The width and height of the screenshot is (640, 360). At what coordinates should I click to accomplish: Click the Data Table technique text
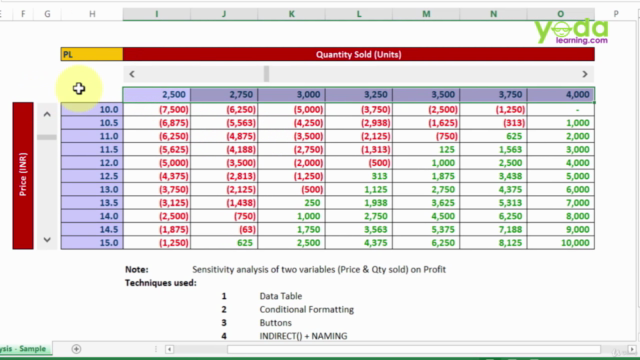[281, 296]
